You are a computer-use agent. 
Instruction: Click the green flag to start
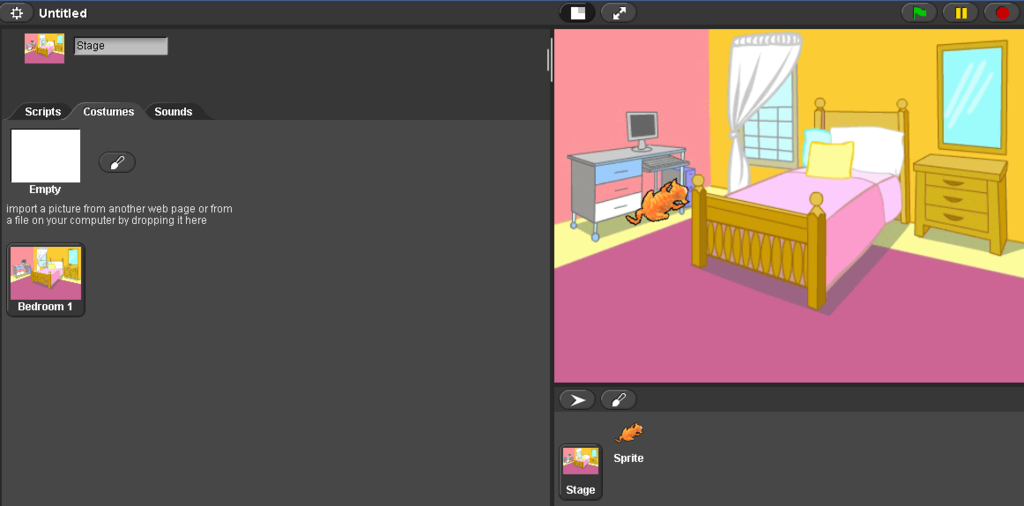(920, 13)
